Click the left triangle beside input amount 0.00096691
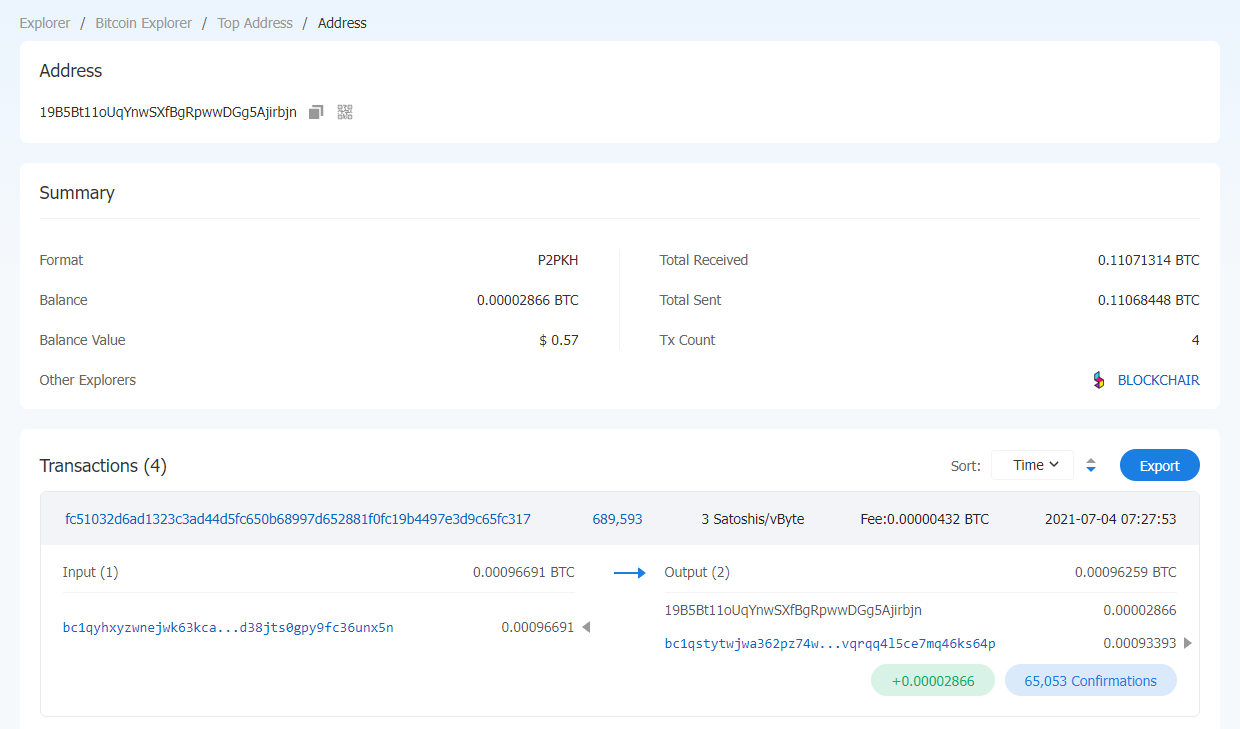 coord(586,627)
